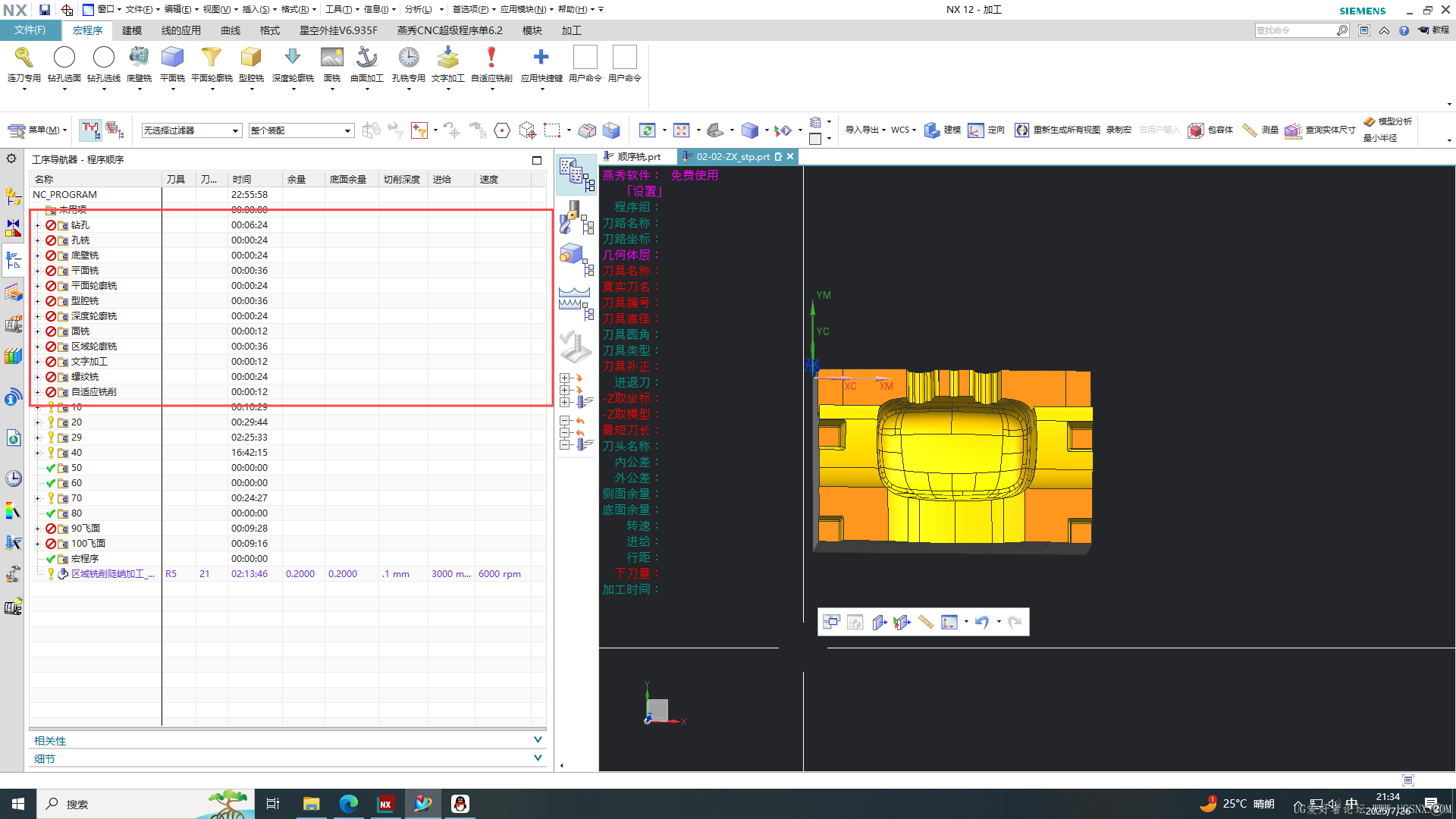Image resolution: width=1456 pixels, height=819 pixels.
Task: Open the navigator settings gear icon
Action: (11, 158)
